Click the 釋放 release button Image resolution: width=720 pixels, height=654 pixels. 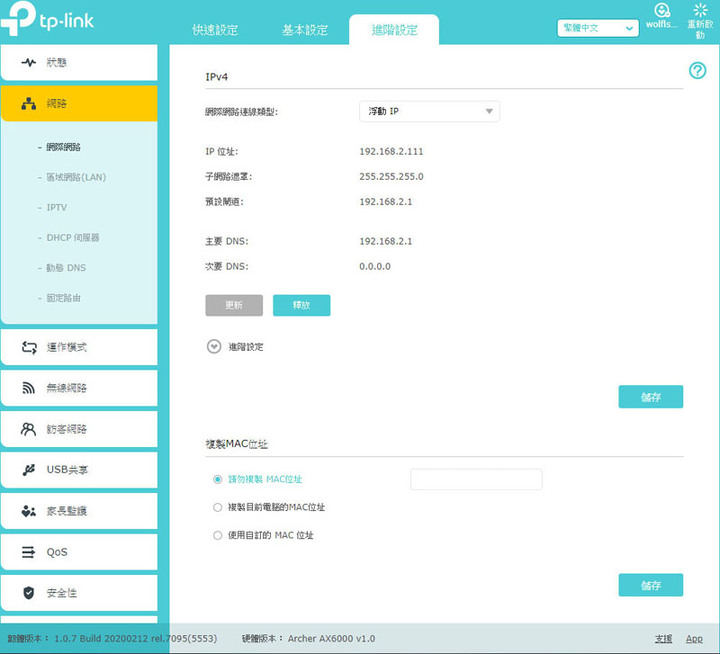point(302,305)
